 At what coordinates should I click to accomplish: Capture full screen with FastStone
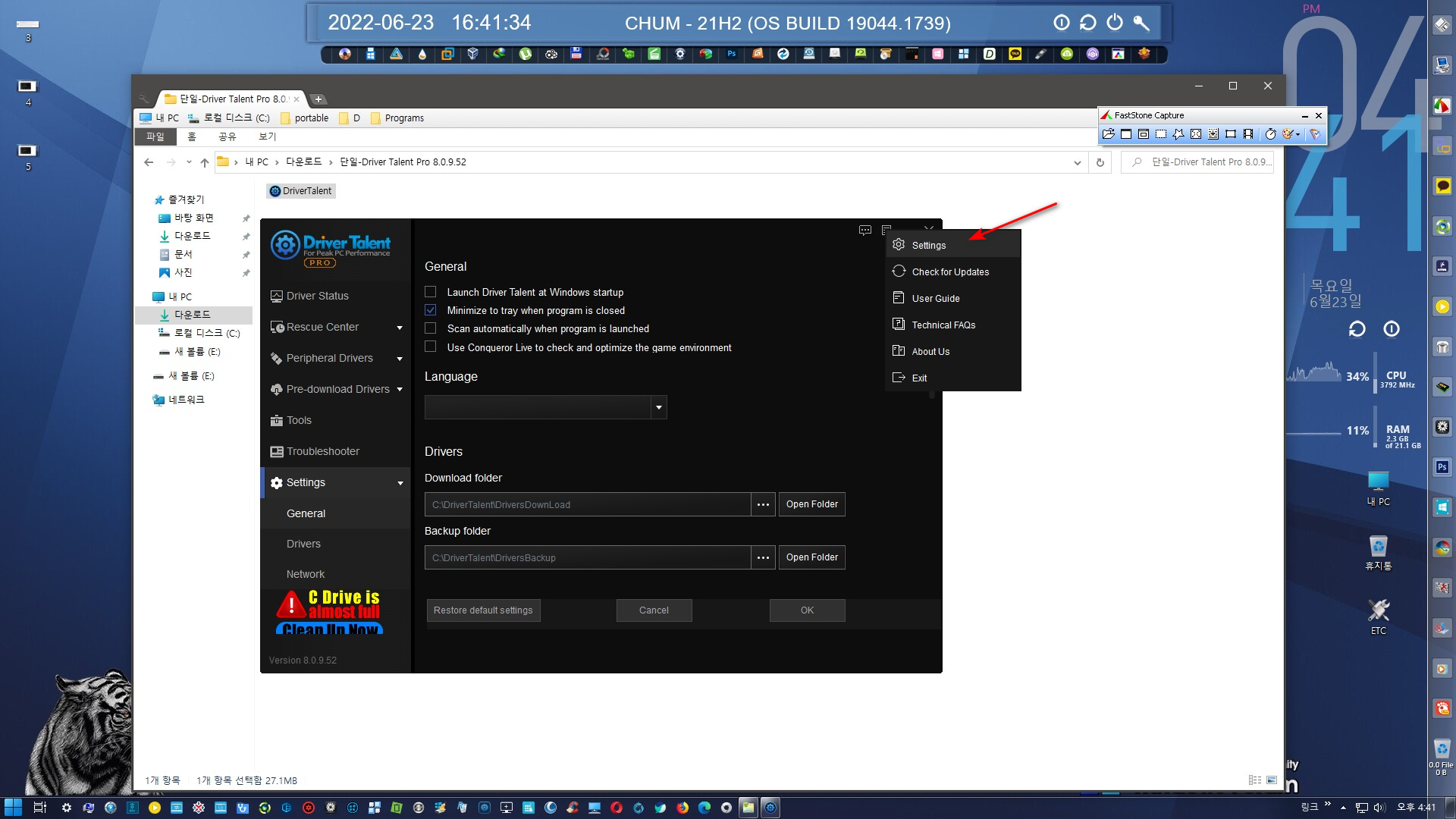pos(1196,134)
